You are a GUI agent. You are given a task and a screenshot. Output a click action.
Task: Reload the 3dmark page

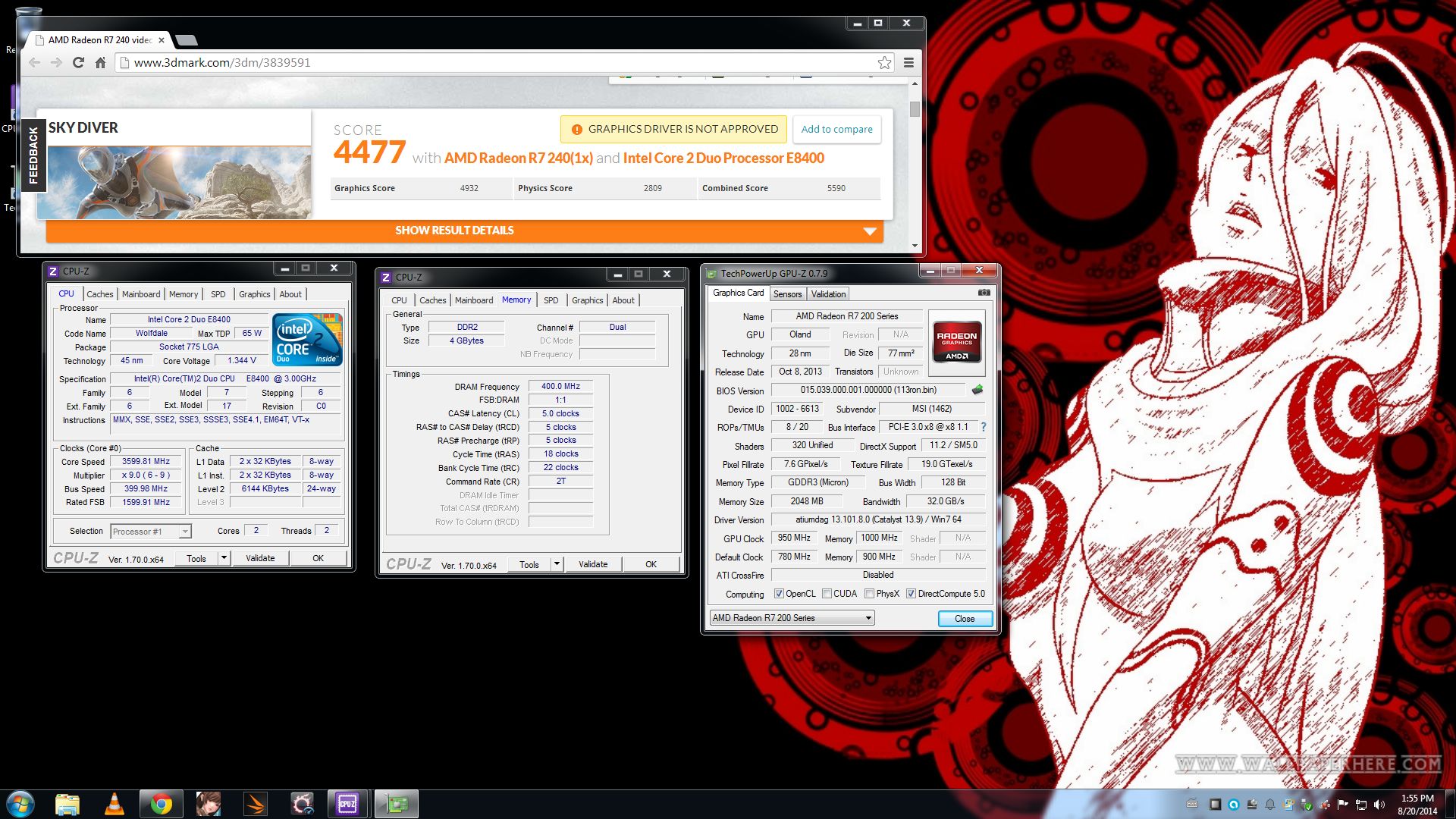click(78, 63)
